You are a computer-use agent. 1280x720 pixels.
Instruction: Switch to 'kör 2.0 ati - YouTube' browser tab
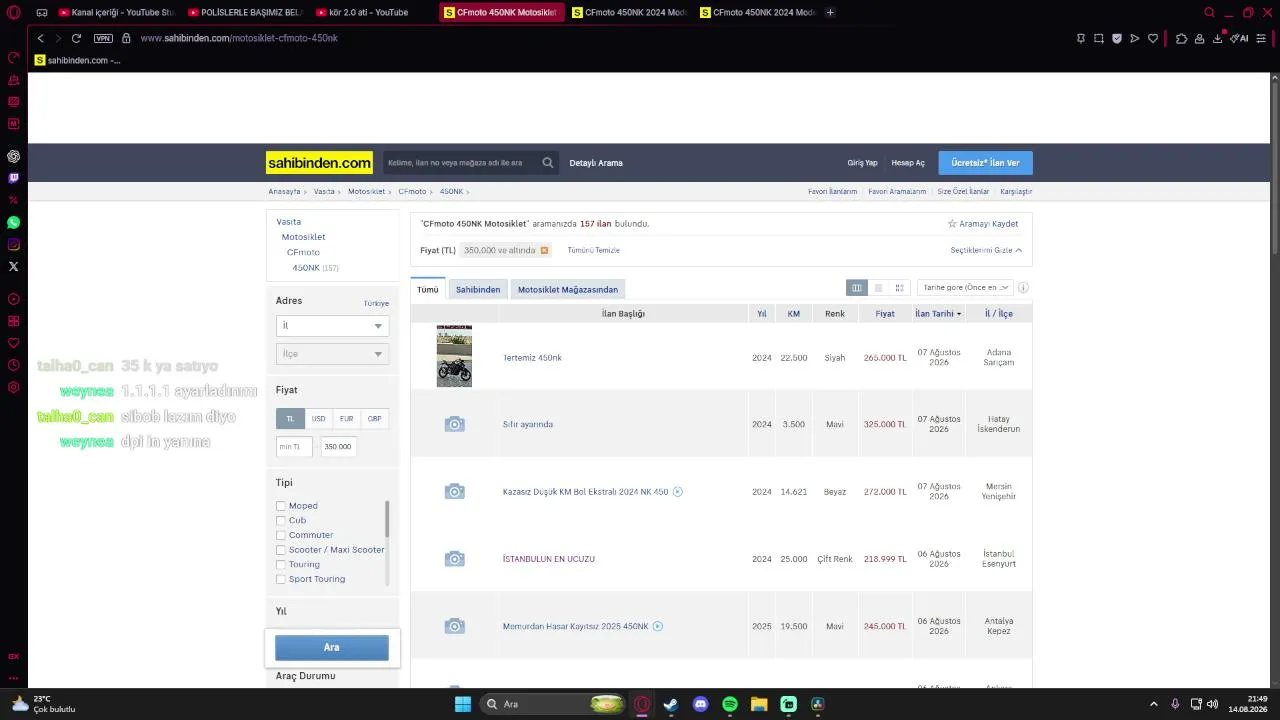click(x=368, y=13)
